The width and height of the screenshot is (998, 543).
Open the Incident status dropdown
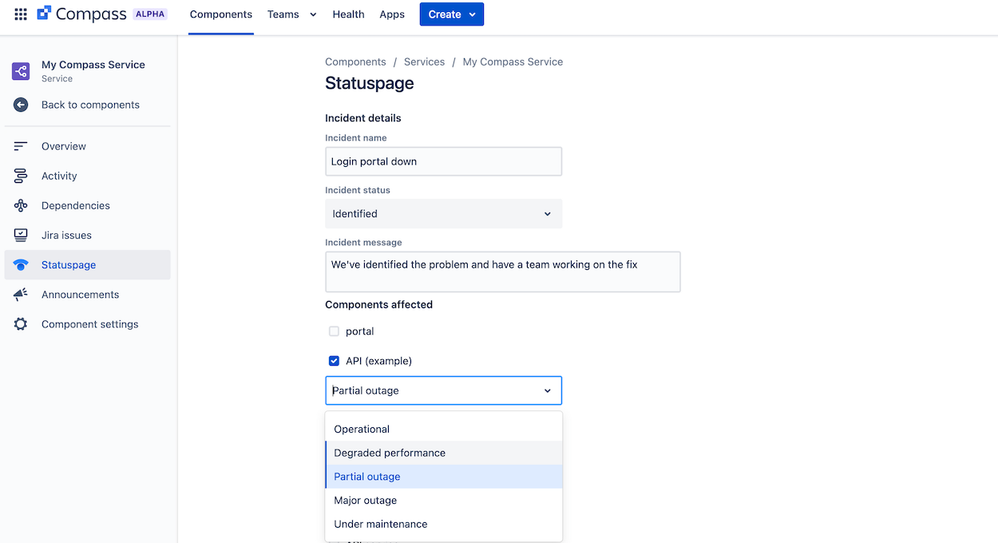pos(444,214)
